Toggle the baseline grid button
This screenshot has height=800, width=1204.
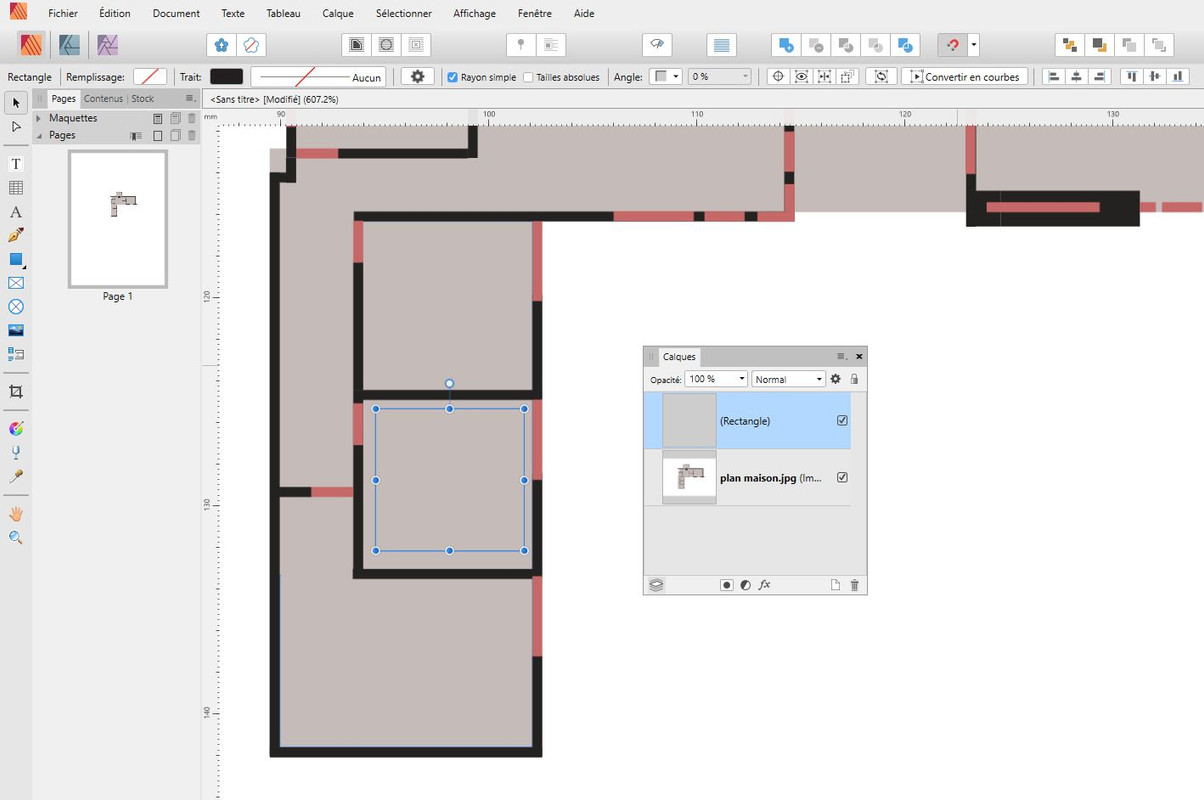721,45
